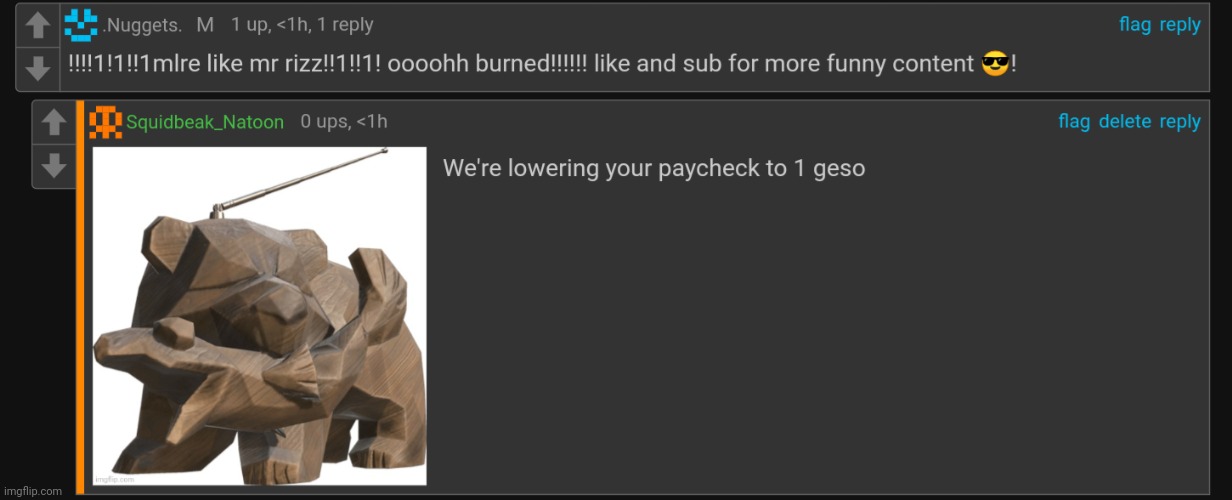Click the orange pixel avatar of Squidbeak_Natoon
Viewport: 1232px width, 500px height.
point(106,122)
